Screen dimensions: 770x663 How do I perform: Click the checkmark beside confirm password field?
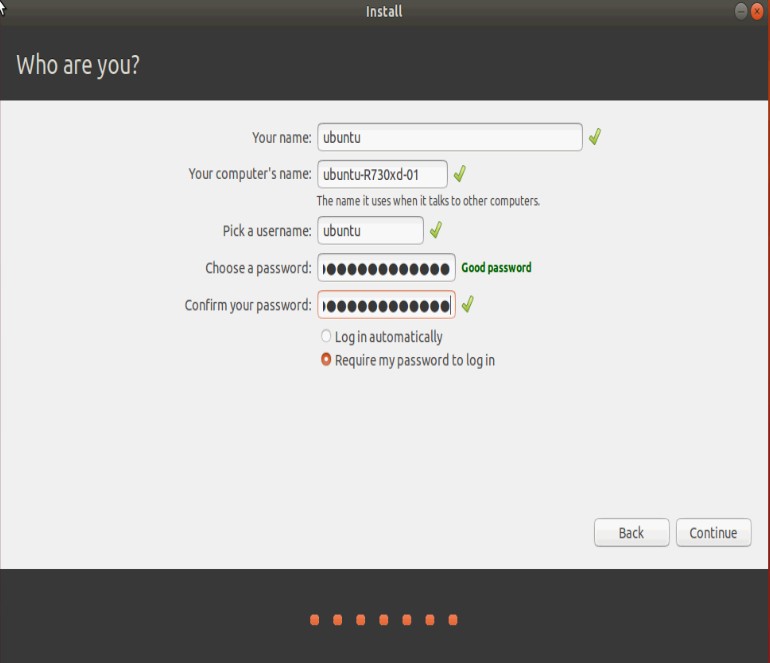coord(468,304)
